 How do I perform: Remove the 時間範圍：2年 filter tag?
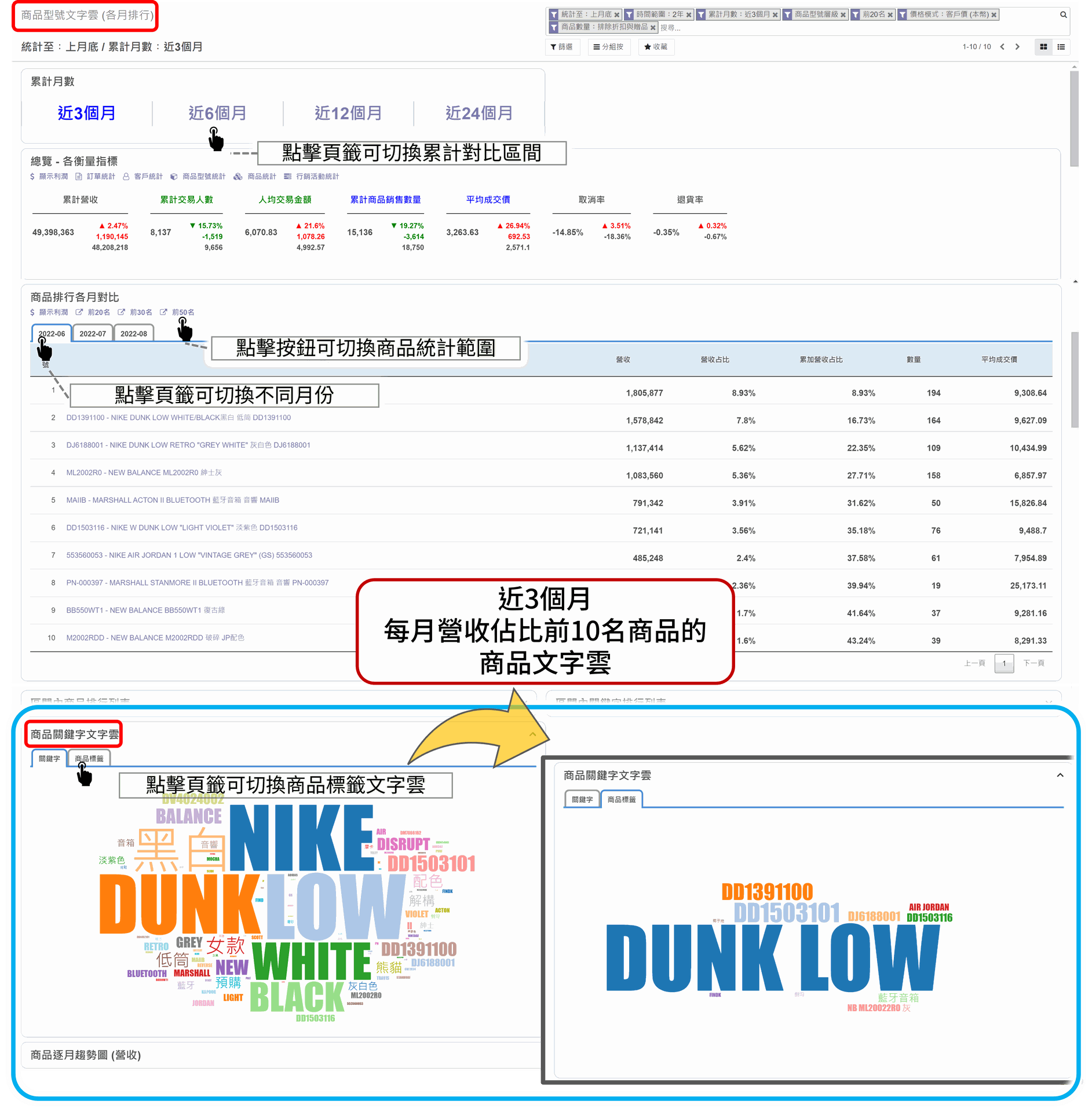tap(689, 15)
